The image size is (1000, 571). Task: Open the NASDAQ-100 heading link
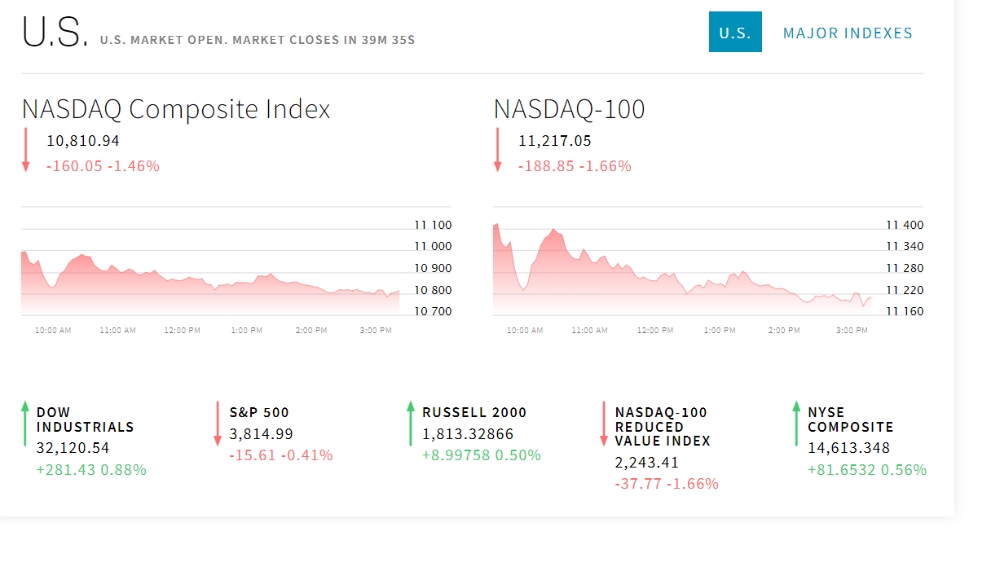(569, 109)
